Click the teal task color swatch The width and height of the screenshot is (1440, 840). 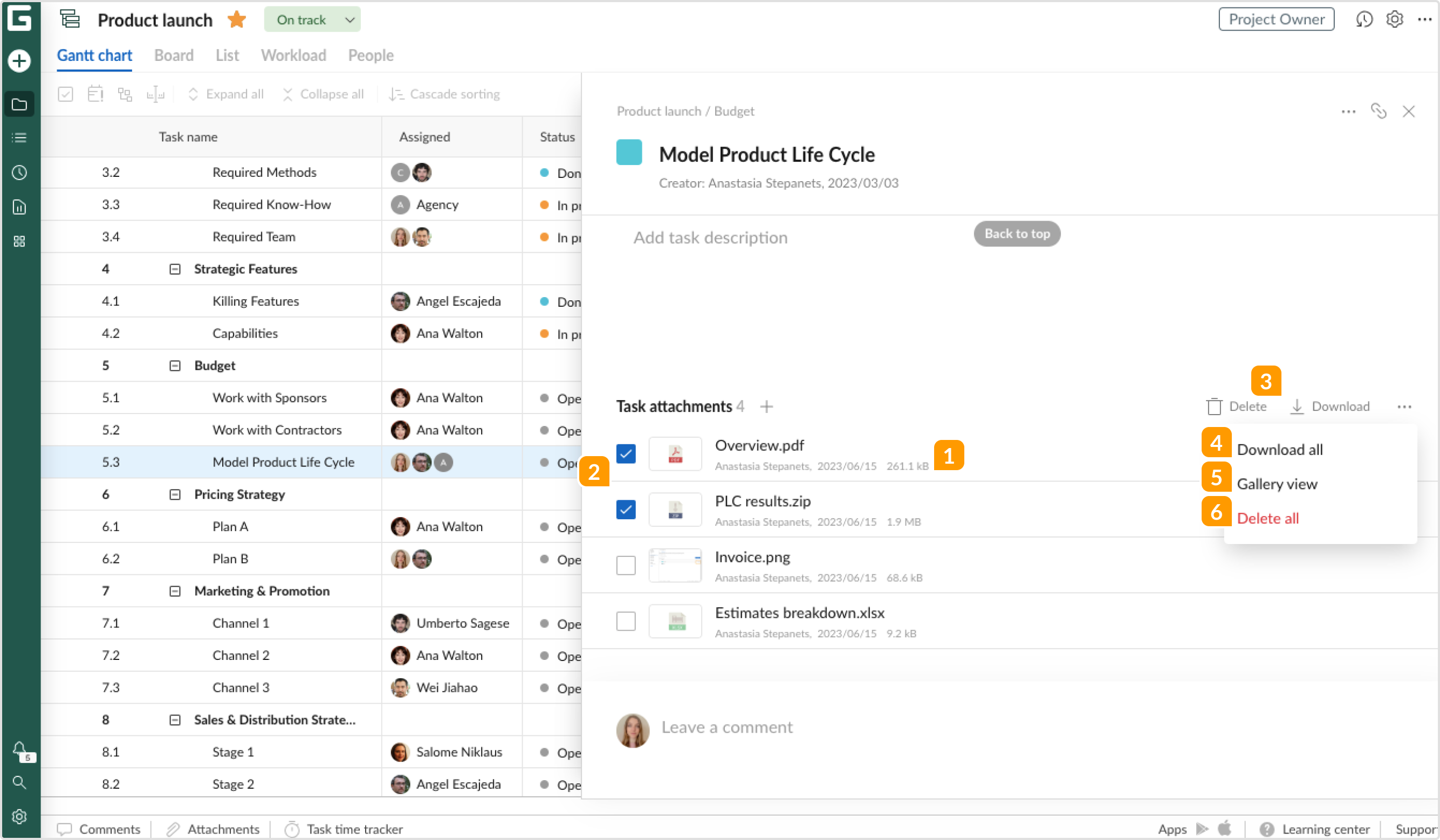(628, 153)
